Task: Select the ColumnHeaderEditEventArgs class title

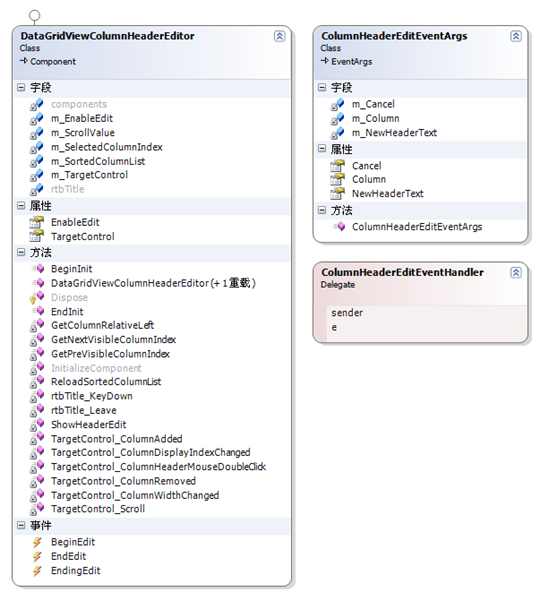Action: (x=394, y=36)
